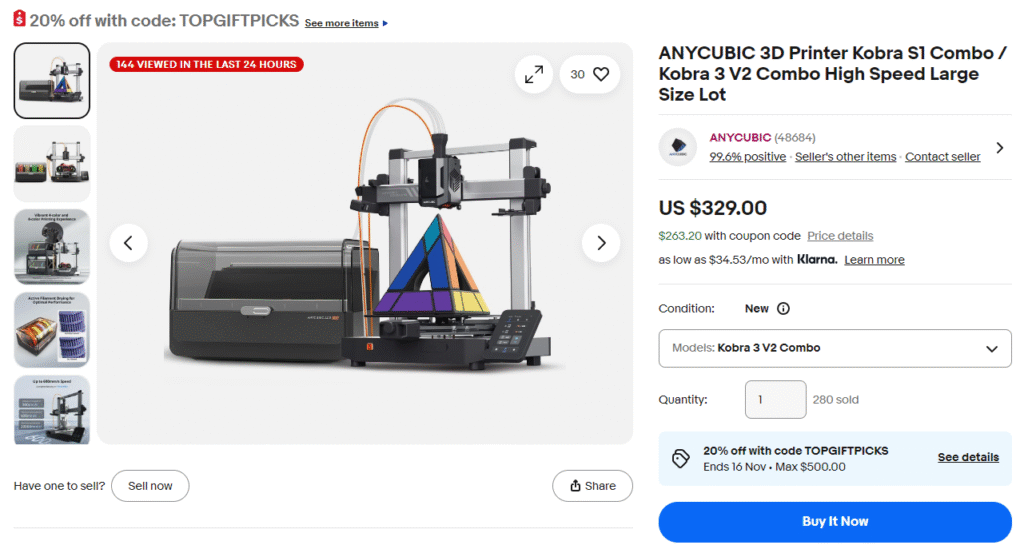Focus the Quantity input field
This screenshot has height=545, width=1024.
pyautogui.click(x=775, y=399)
